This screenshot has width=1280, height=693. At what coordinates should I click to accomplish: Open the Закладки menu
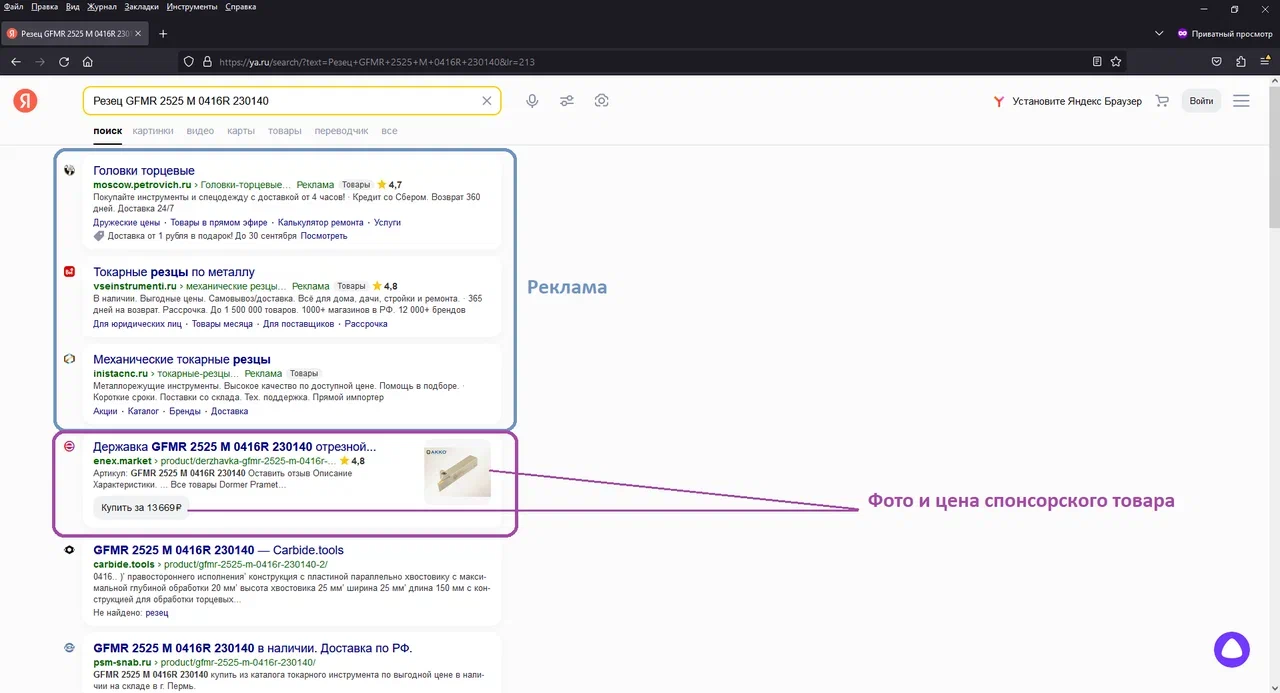(141, 7)
